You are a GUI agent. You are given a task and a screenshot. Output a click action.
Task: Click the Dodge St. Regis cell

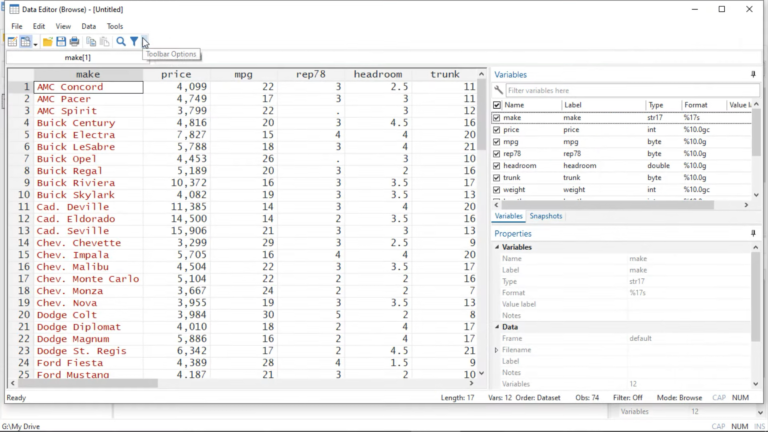[x=88, y=351]
